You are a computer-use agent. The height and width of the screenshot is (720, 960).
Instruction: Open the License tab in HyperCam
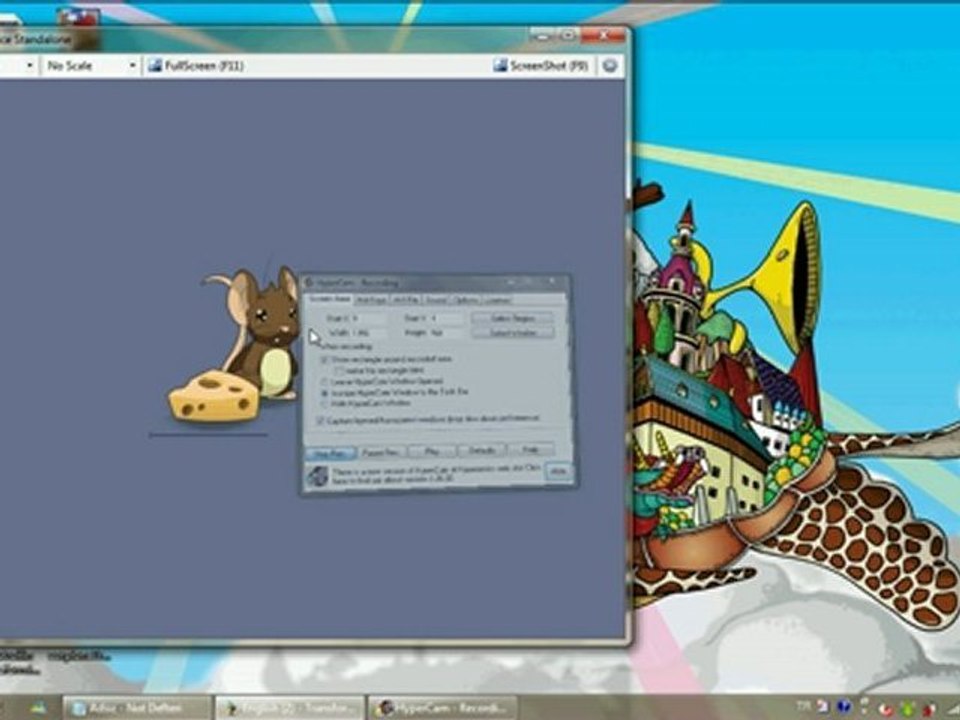tap(497, 300)
